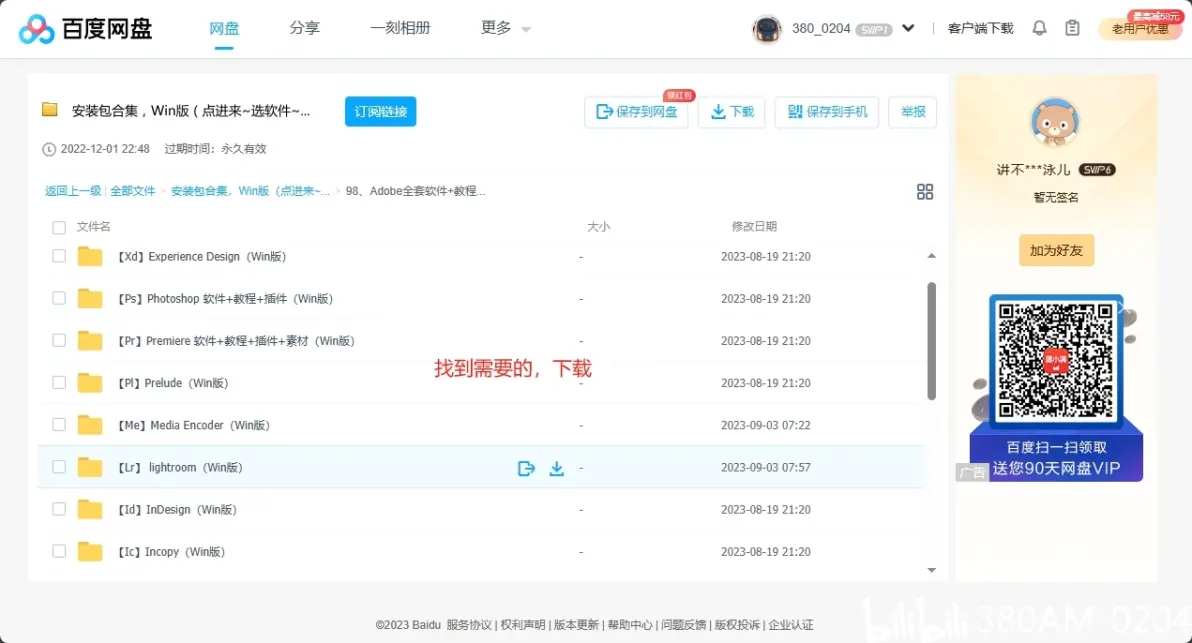Click the Pl Prelude folder icon
The image size is (1192, 643).
pyautogui.click(x=90, y=383)
